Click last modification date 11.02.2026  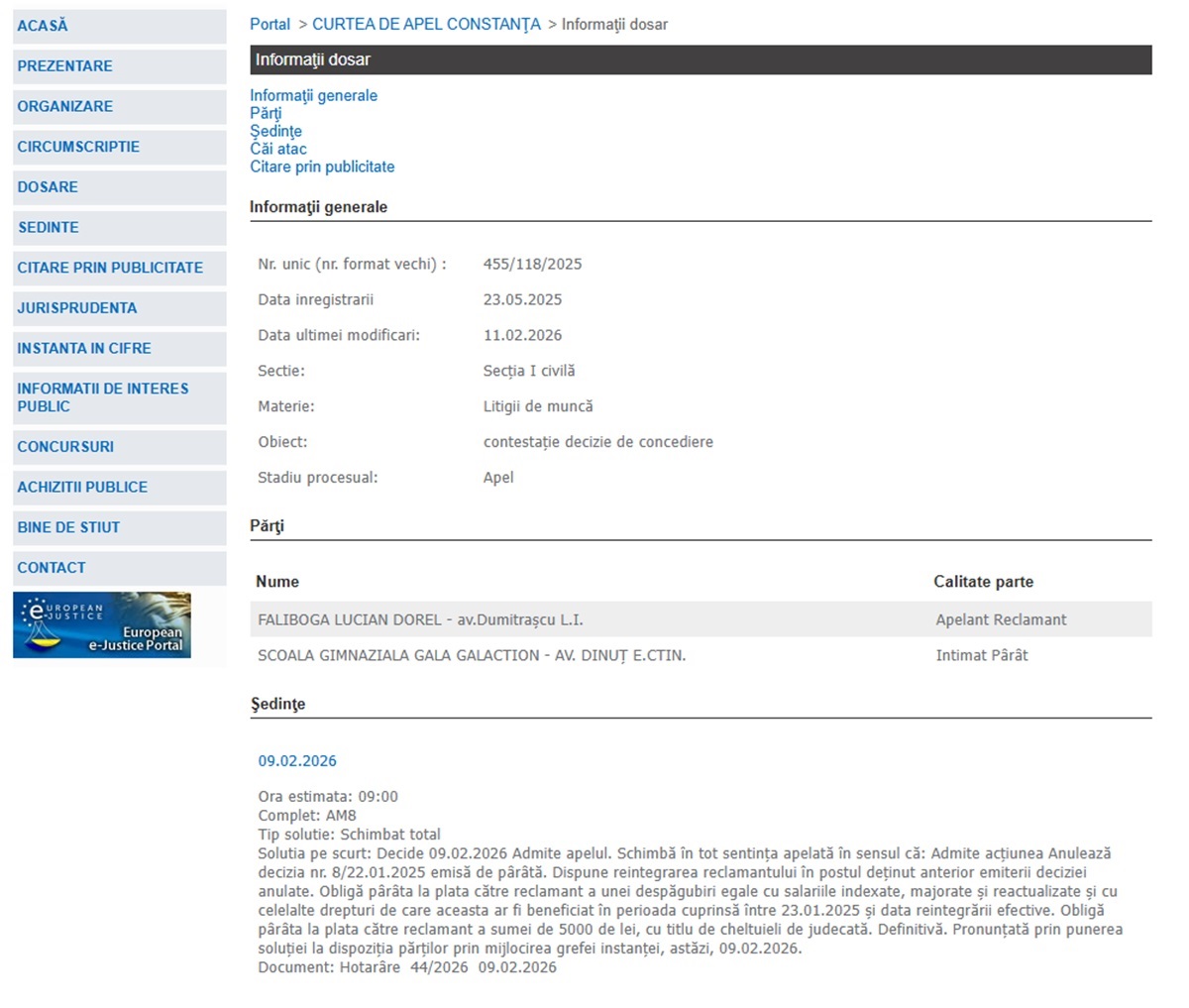click(522, 336)
